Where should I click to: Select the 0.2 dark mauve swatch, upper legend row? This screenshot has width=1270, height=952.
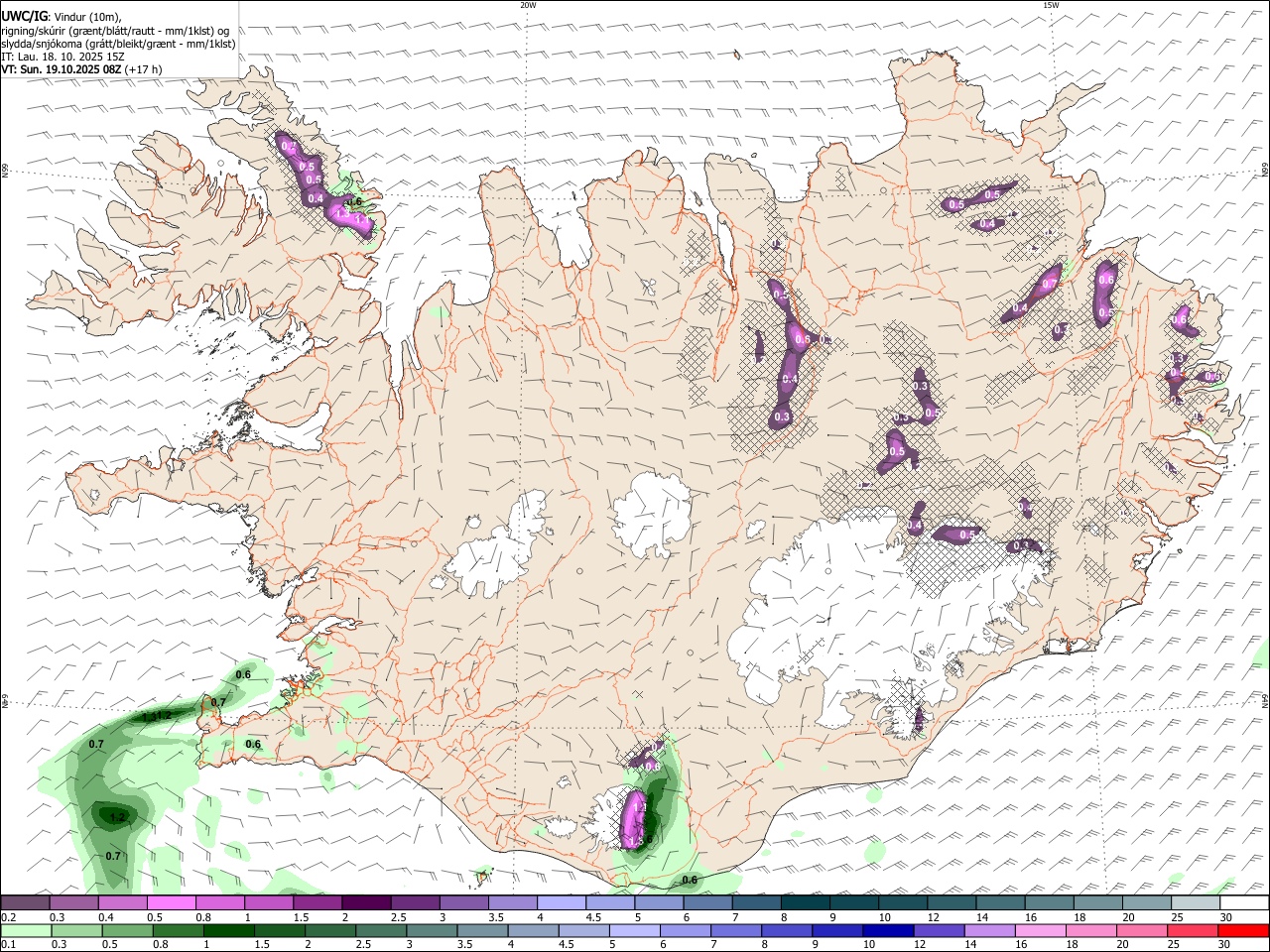tap(25, 903)
